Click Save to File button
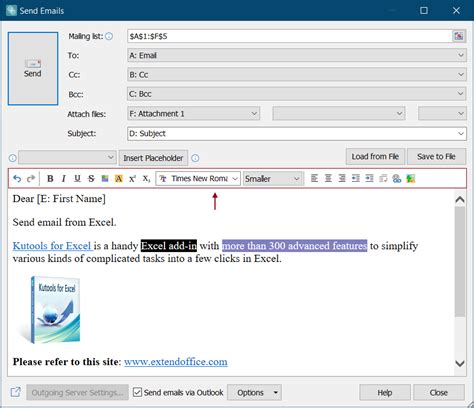This screenshot has height=408, width=474. 436,157
